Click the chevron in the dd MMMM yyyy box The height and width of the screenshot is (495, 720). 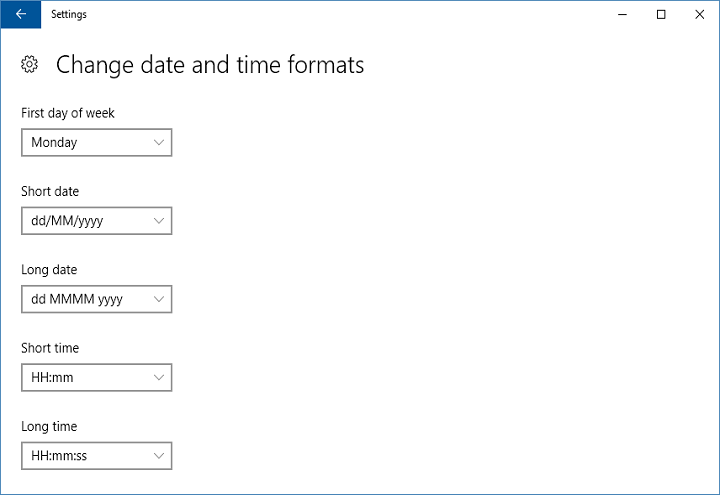pyautogui.click(x=159, y=299)
